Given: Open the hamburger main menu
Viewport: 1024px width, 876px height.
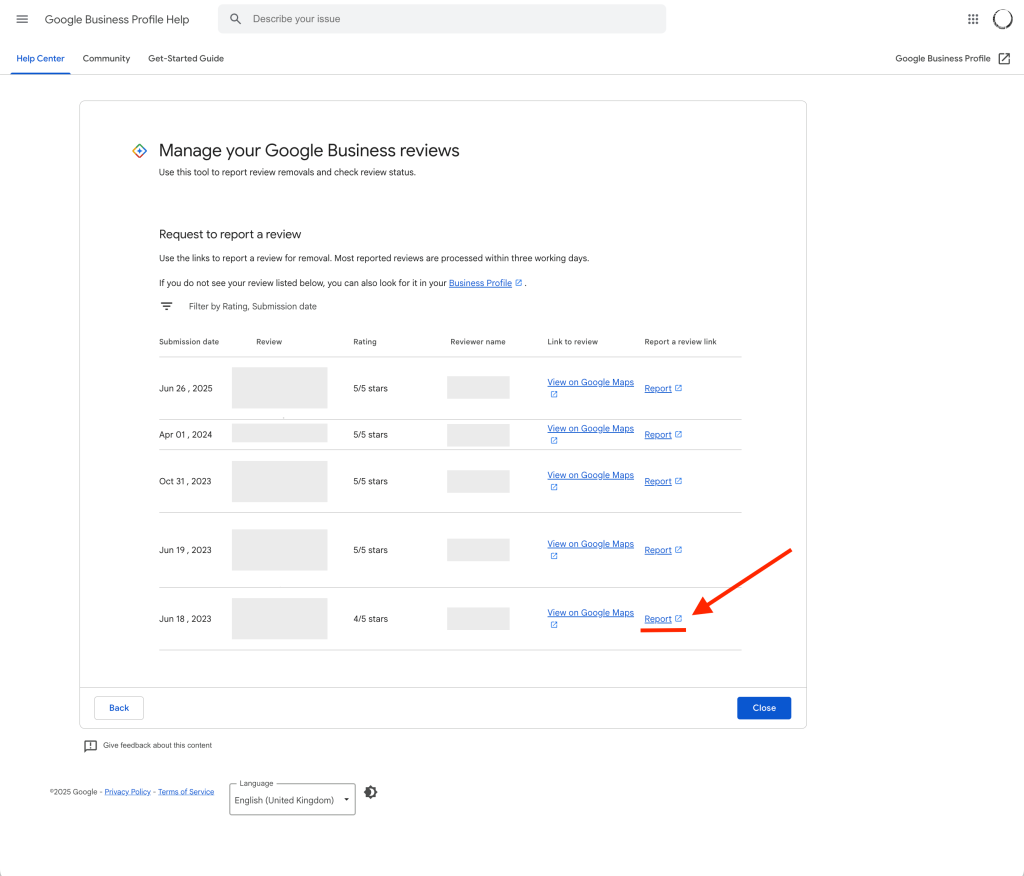Looking at the screenshot, I should pos(22,19).
